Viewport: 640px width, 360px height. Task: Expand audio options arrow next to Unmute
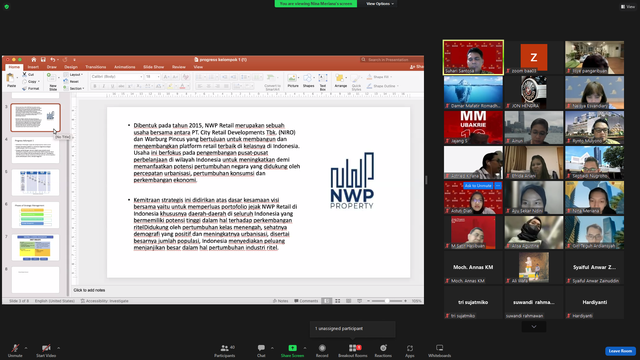[x=26, y=348]
